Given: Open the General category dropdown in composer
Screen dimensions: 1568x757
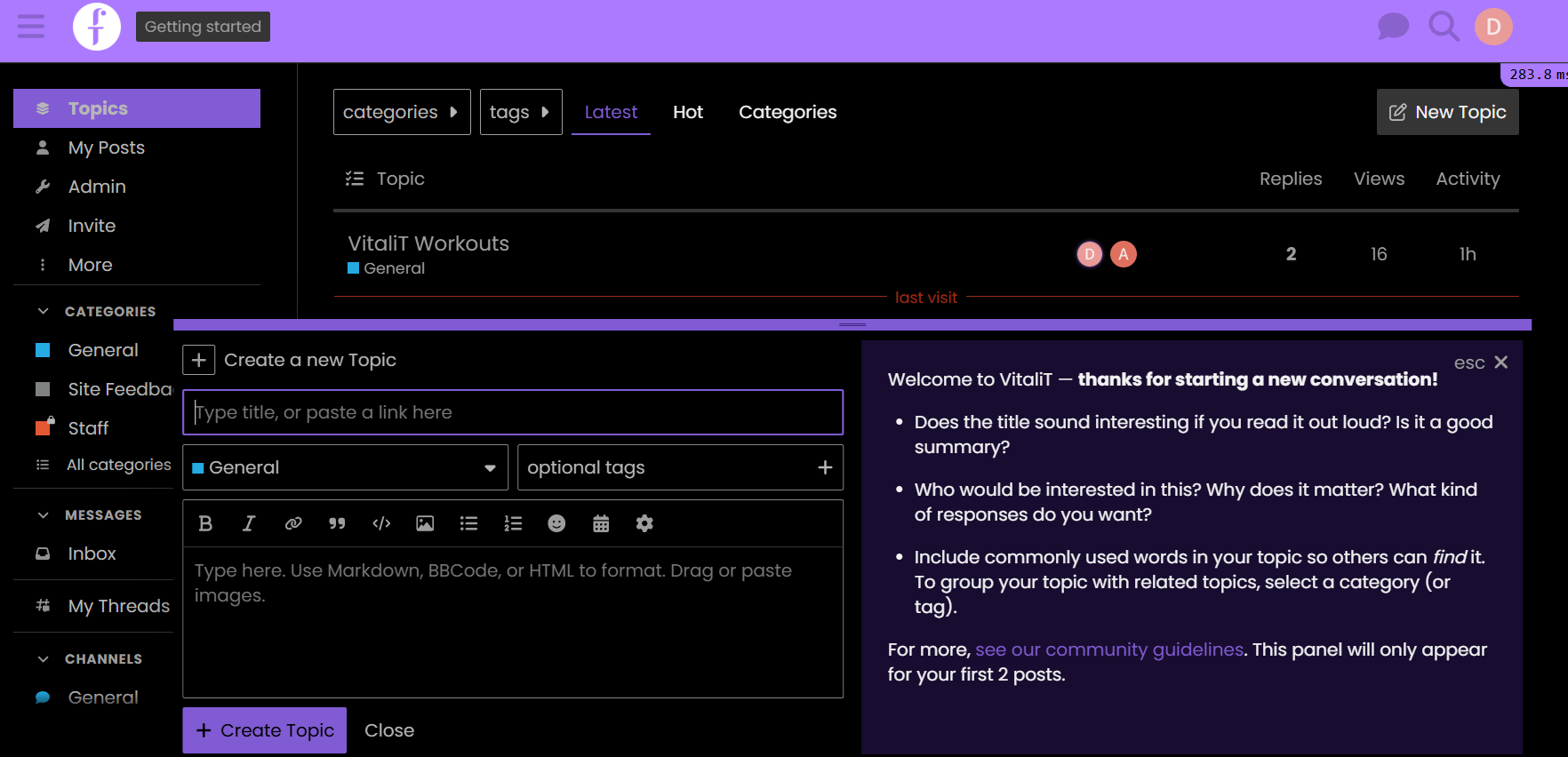Looking at the screenshot, I should [345, 467].
